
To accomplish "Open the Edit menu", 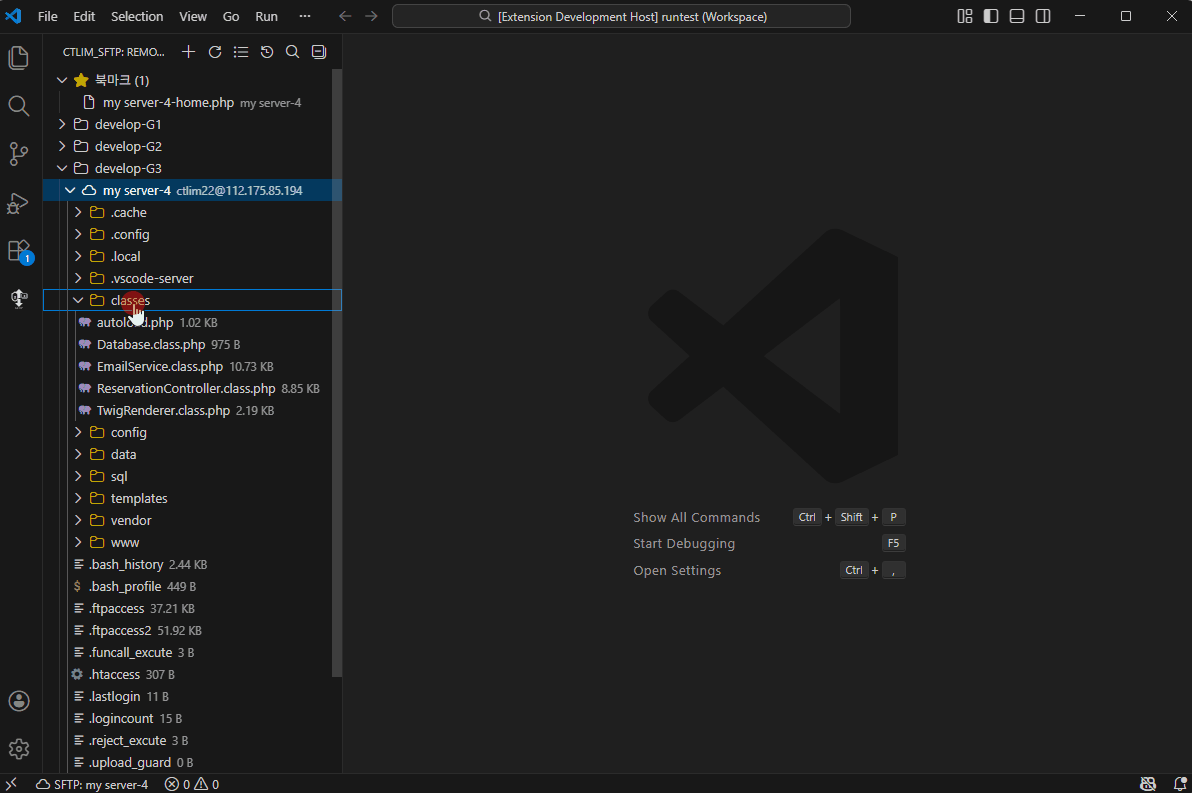I will click(84, 16).
